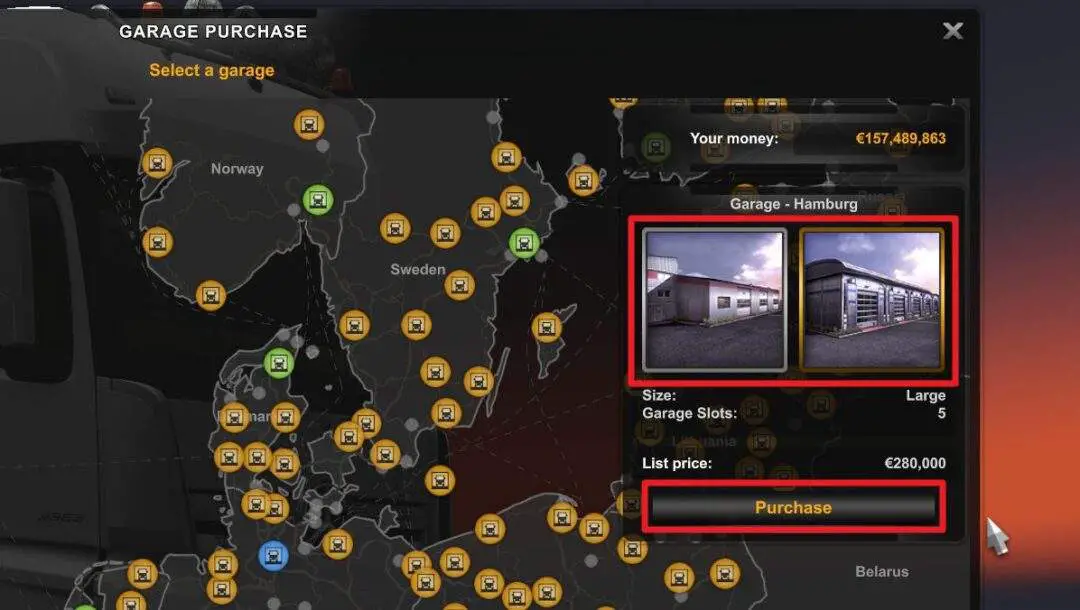This screenshot has height=610, width=1080.
Task: Click garage icon nearest left of Belarus label
Action: pos(725,574)
